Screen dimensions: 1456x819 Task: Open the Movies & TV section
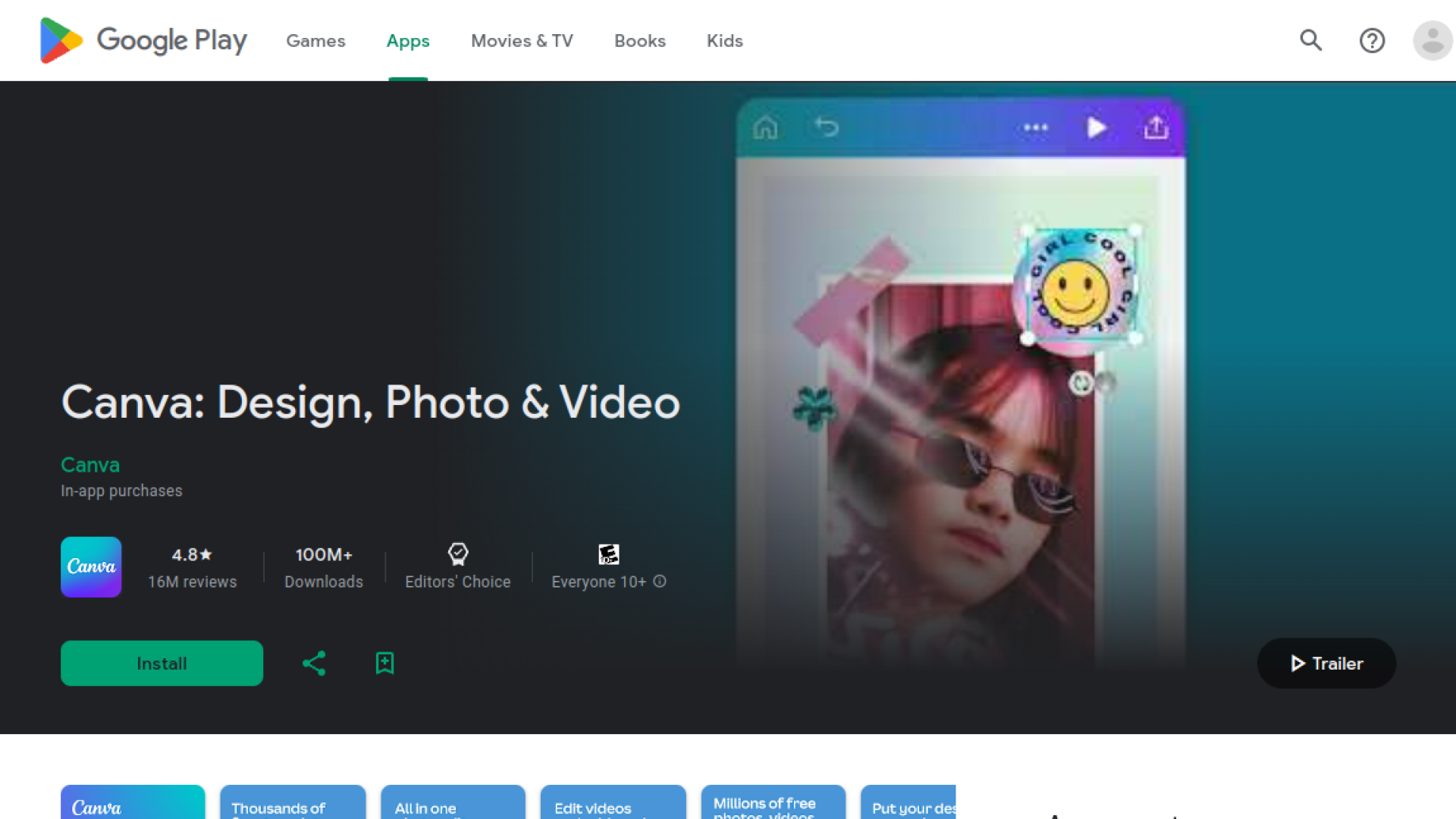(x=522, y=41)
